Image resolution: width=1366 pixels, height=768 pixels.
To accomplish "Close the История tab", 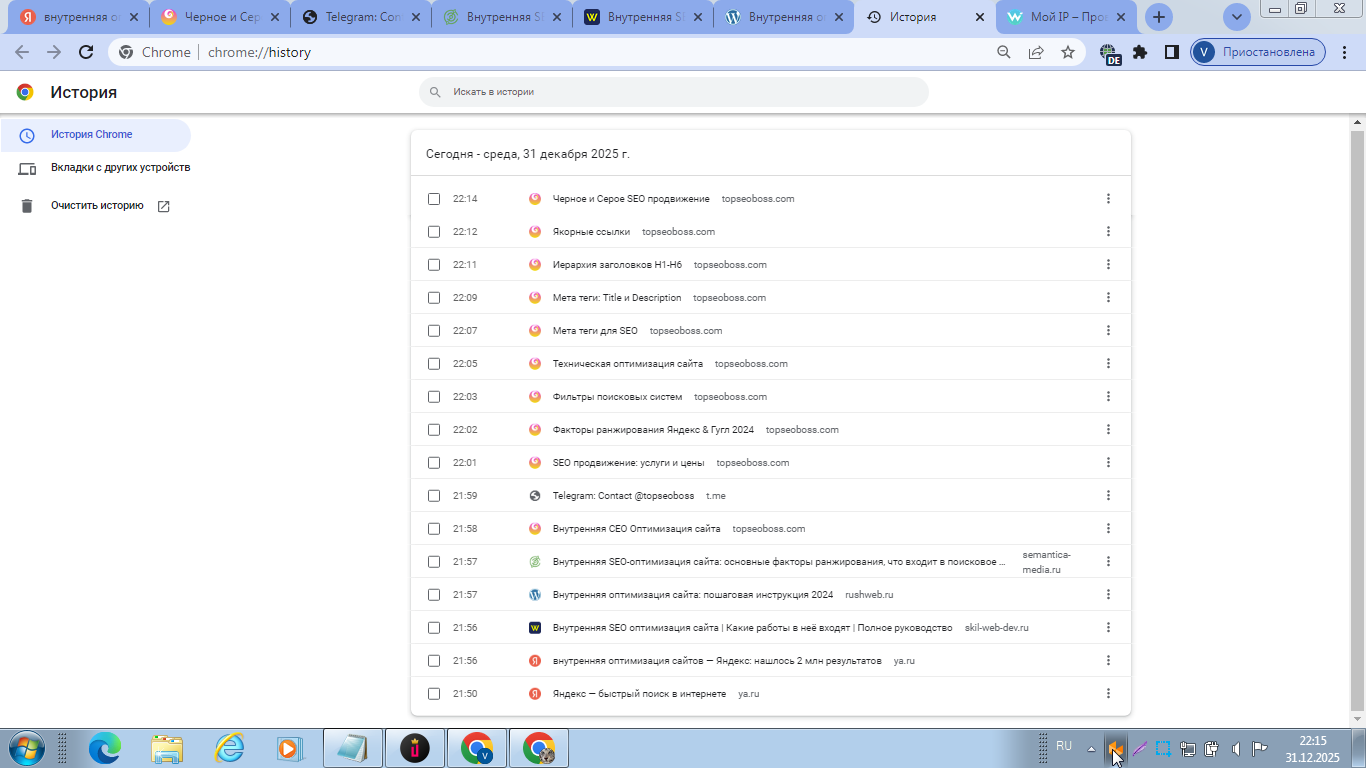I will (x=978, y=17).
